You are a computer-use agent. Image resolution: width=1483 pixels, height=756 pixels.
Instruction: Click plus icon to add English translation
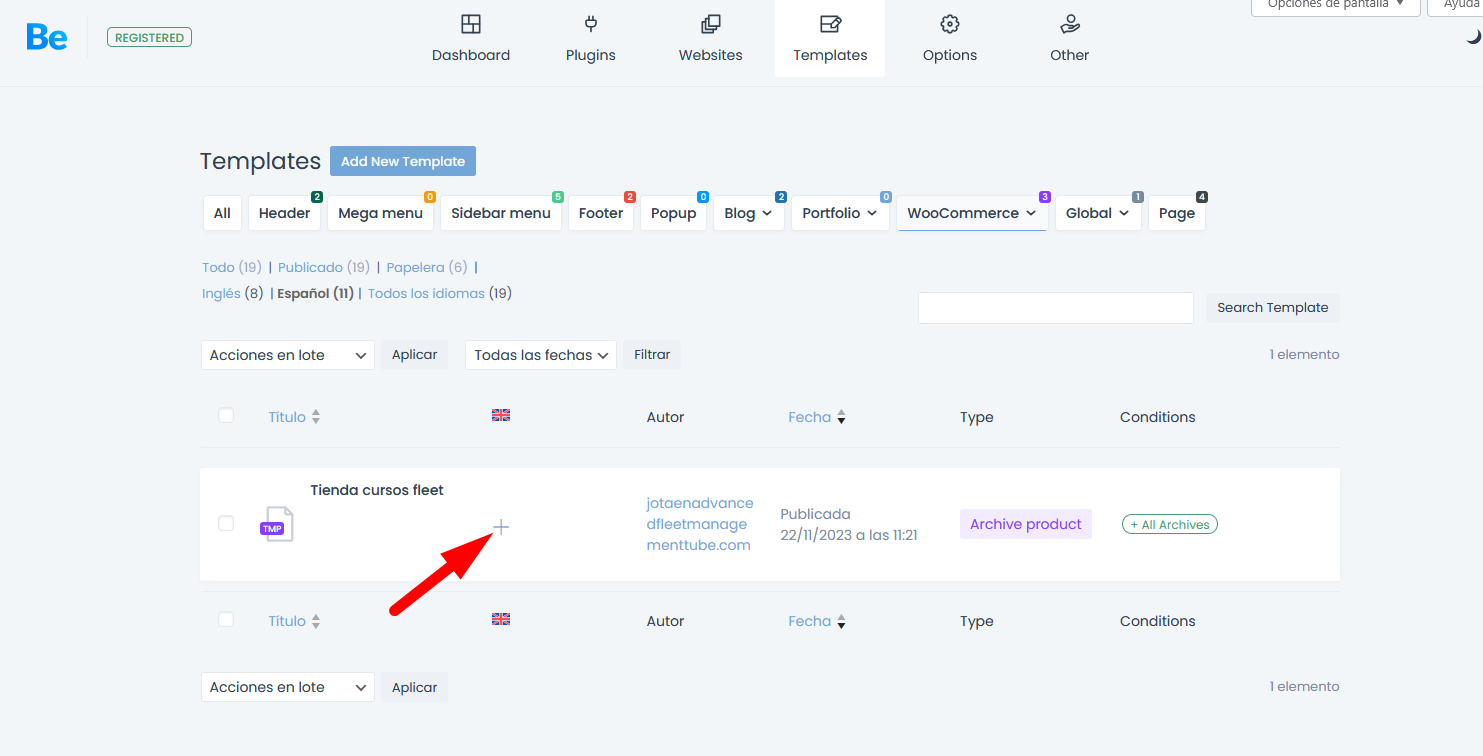[x=501, y=527]
